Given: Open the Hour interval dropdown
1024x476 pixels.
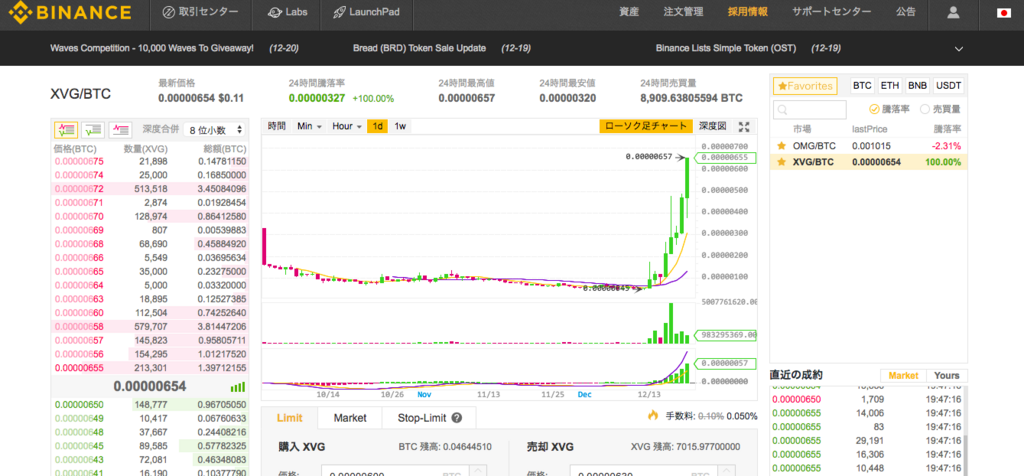Looking at the screenshot, I should point(346,126).
